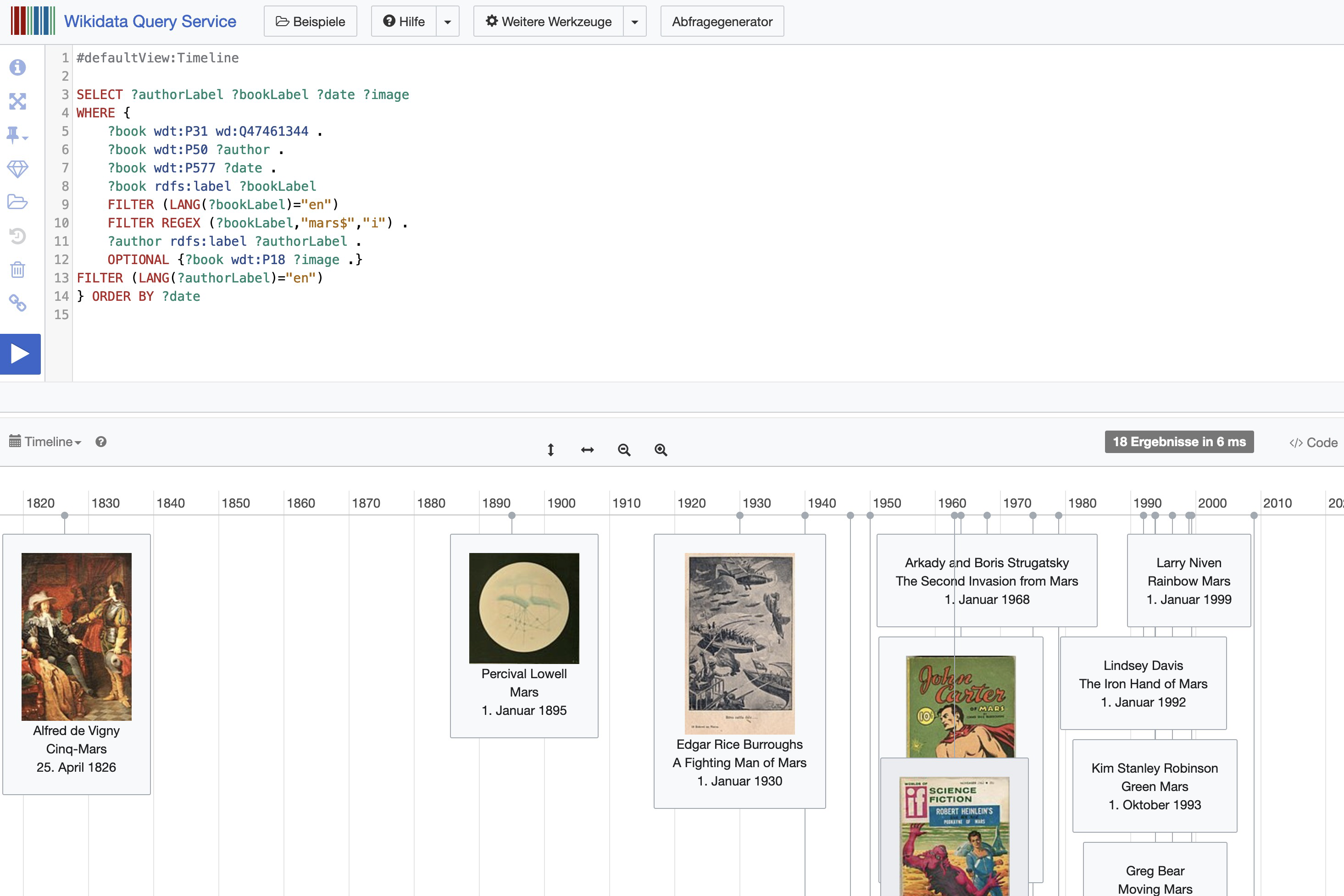
Task: Click the 1940 timeline marker dot
Action: pos(805,515)
